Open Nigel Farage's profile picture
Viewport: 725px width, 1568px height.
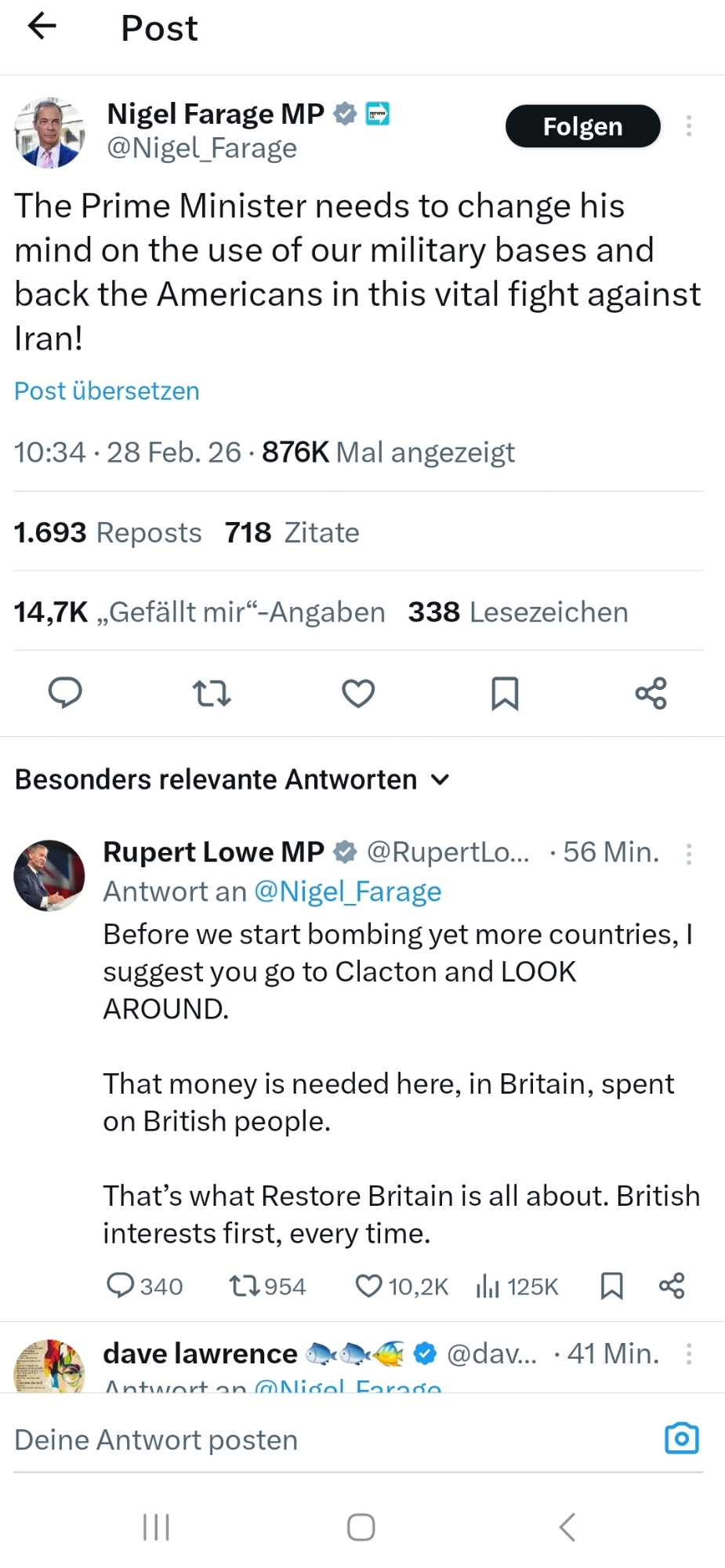(x=49, y=132)
